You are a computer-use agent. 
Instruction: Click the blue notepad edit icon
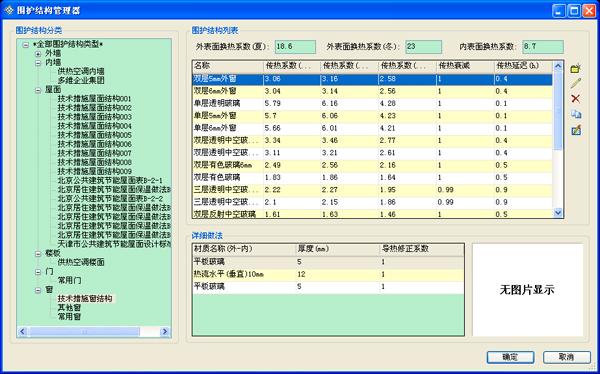coord(576,130)
